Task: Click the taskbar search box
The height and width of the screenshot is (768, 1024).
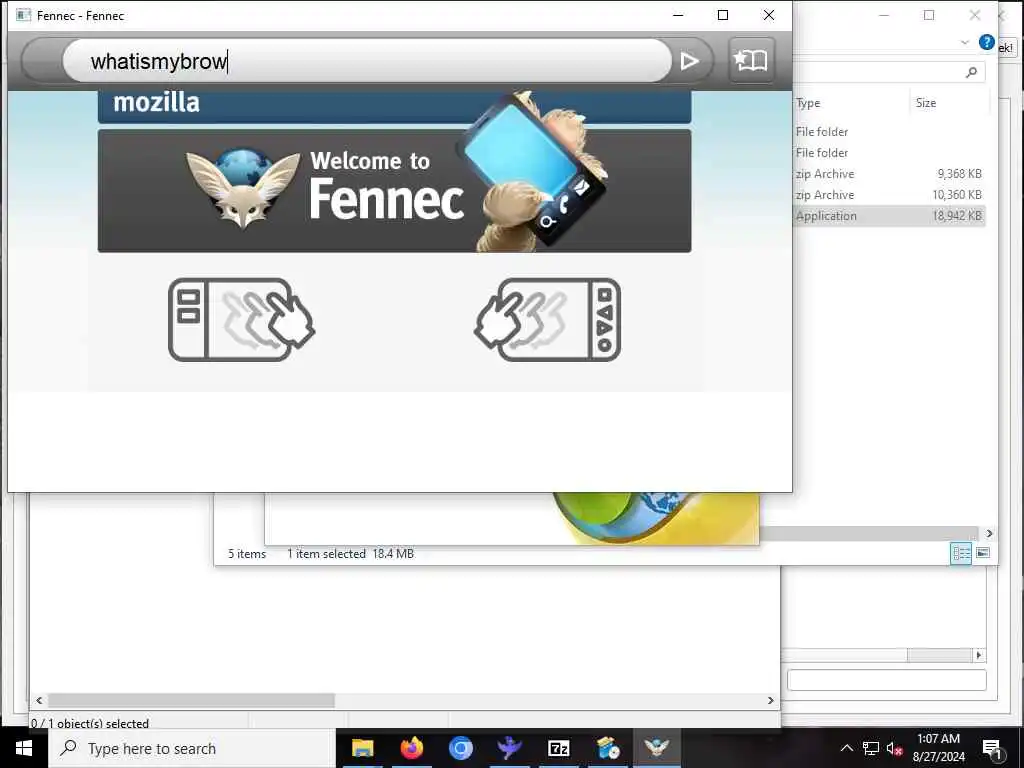Action: click(191, 748)
